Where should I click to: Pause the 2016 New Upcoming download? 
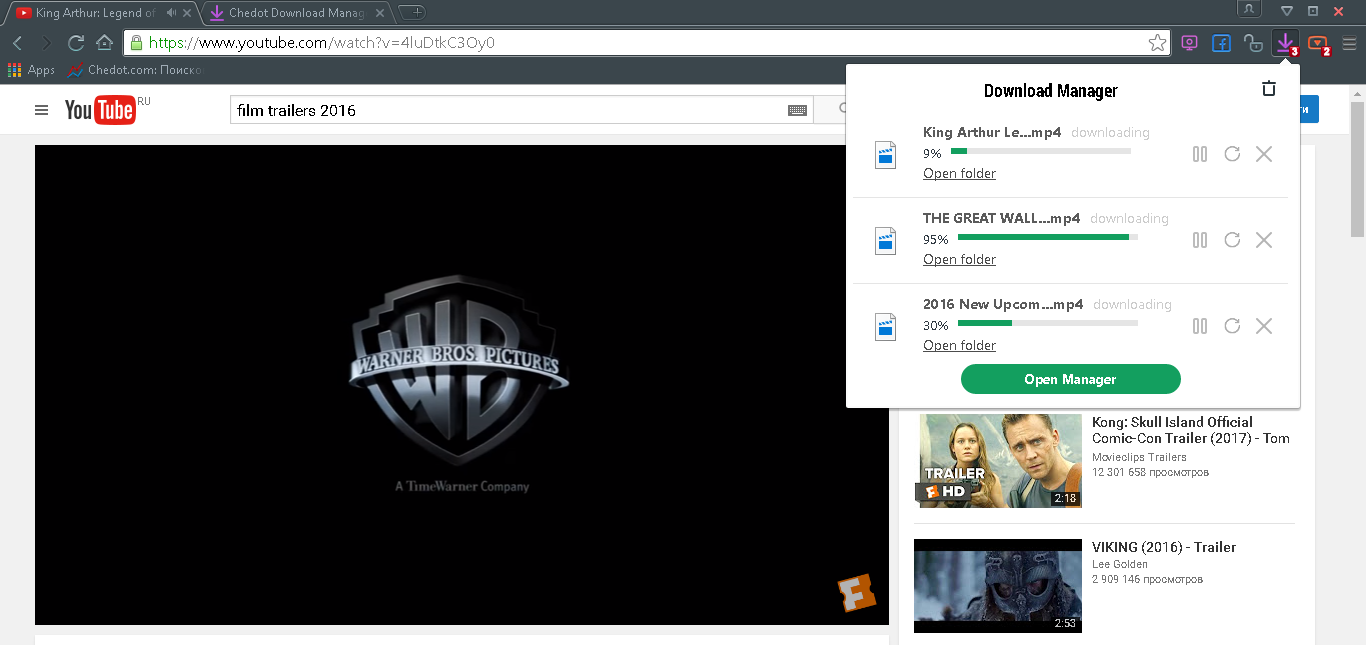click(x=1200, y=326)
